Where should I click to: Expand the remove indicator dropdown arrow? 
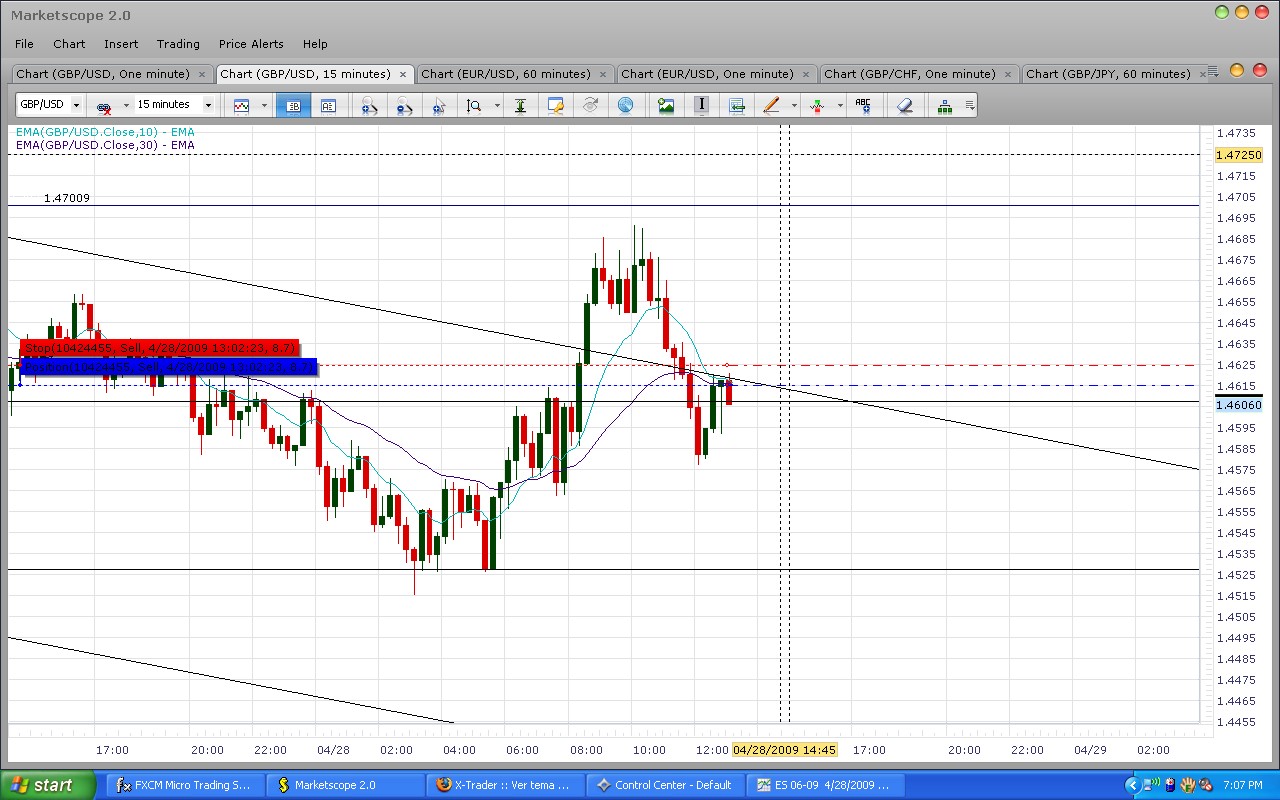click(126, 105)
